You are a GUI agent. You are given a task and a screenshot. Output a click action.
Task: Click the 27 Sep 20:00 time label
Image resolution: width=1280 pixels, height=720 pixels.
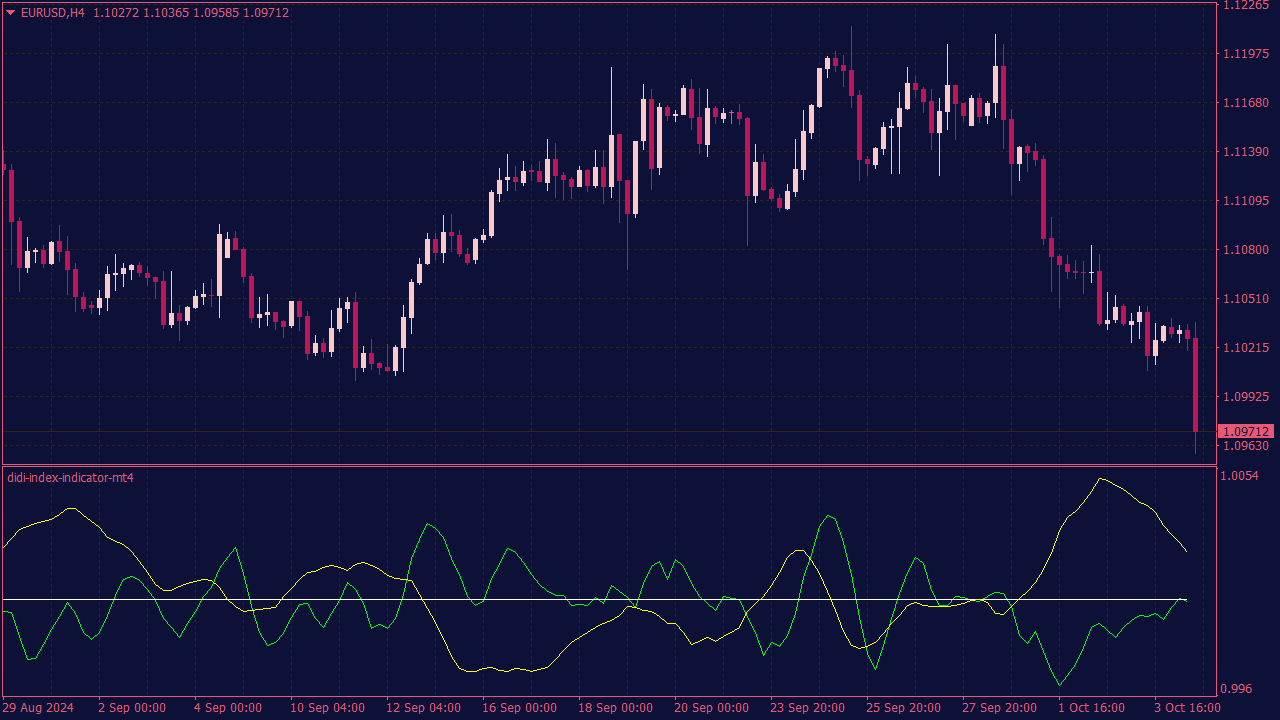(999, 708)
